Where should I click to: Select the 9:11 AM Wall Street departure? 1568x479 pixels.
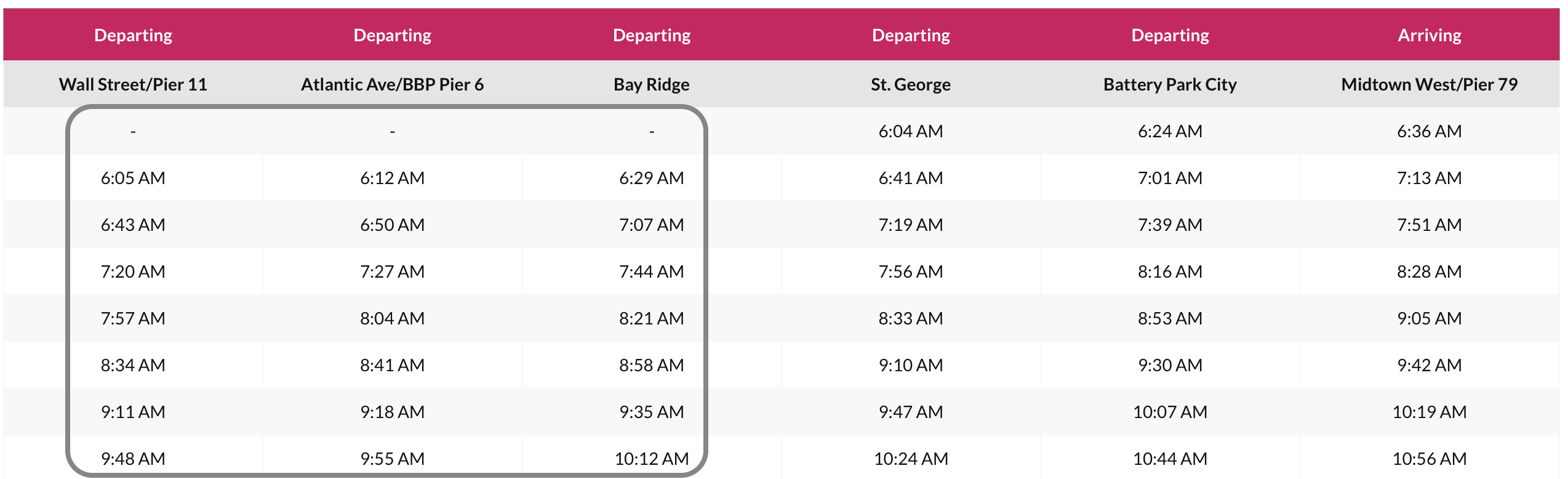(133, 412)
